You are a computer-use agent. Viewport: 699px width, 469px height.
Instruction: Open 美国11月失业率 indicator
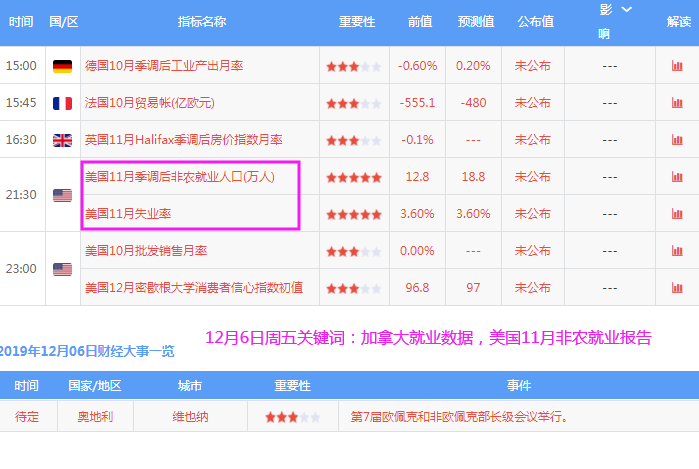tap(128, 214)
